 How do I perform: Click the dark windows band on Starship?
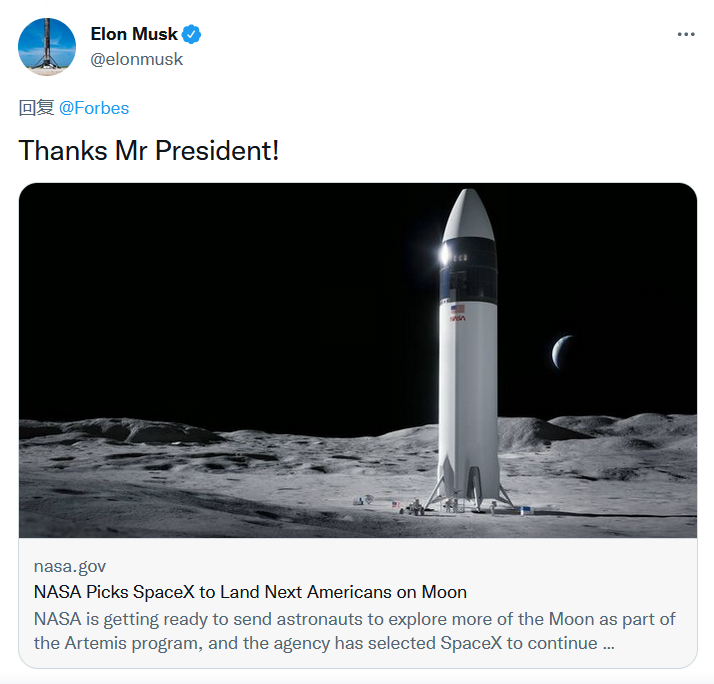pos(470,265)
